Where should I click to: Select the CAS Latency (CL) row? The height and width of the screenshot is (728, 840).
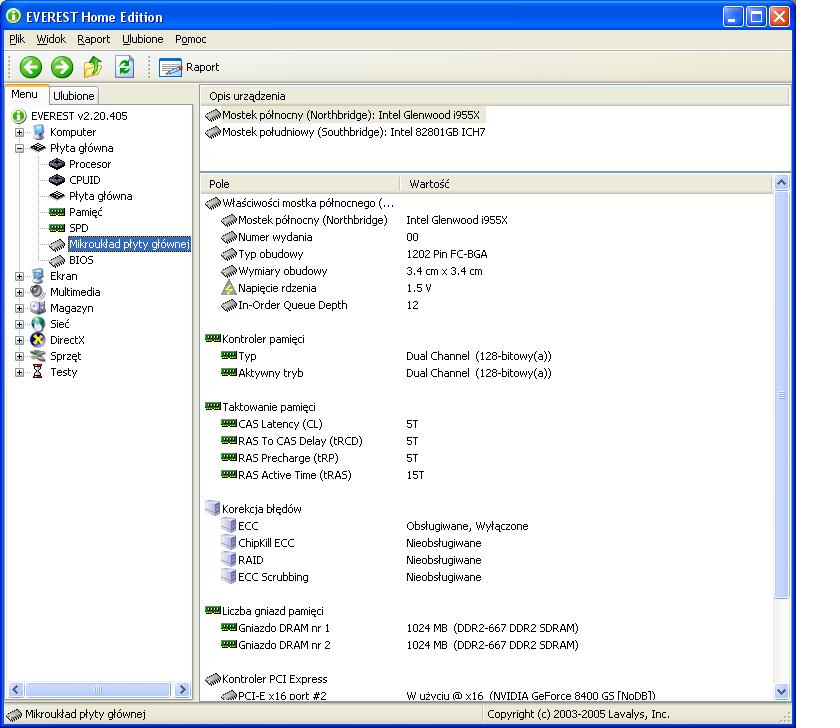click(488, 424)
